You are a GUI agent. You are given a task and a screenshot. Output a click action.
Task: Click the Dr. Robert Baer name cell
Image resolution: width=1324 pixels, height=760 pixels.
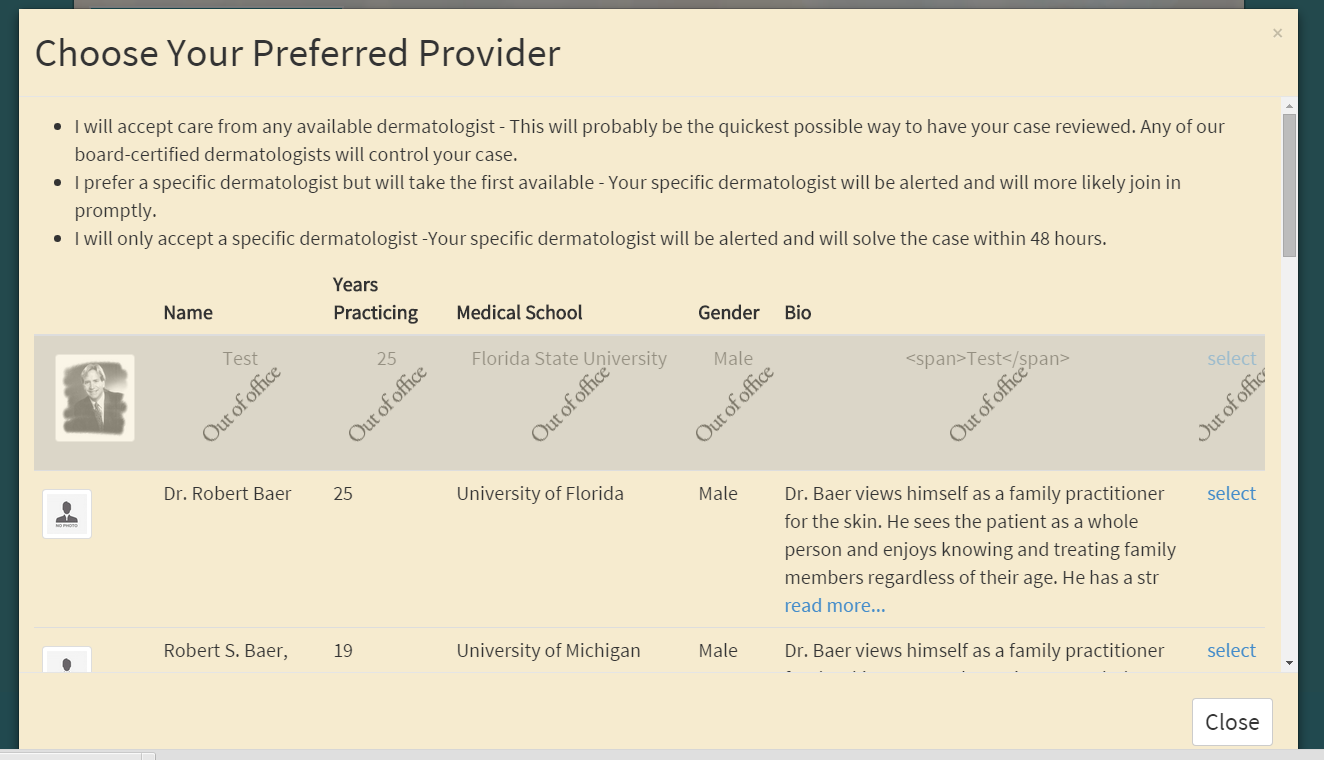point(228,494)
